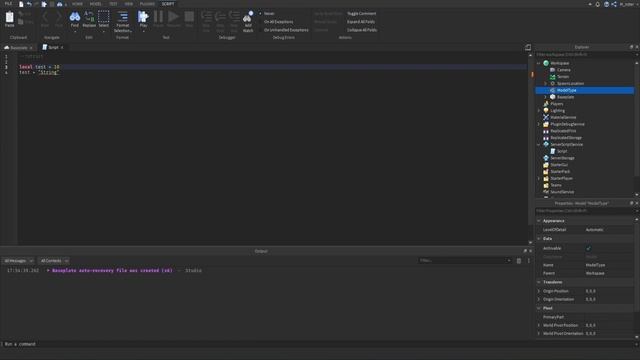The height and width of the screenshot is (360, 640).
Task: Click the ServerScriptService icon in Explorer
Action: coord(546,144)
